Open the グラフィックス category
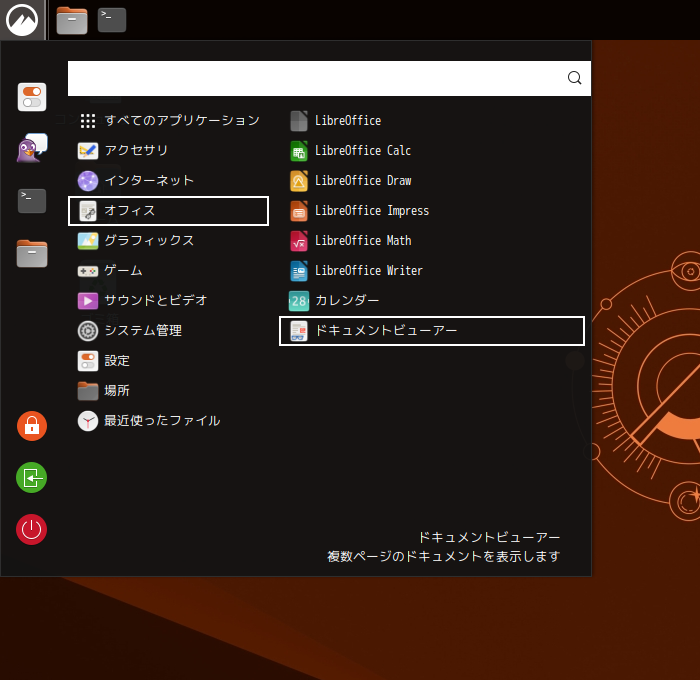The width and height of the screenshot is (700, 680). coord(168,241)
